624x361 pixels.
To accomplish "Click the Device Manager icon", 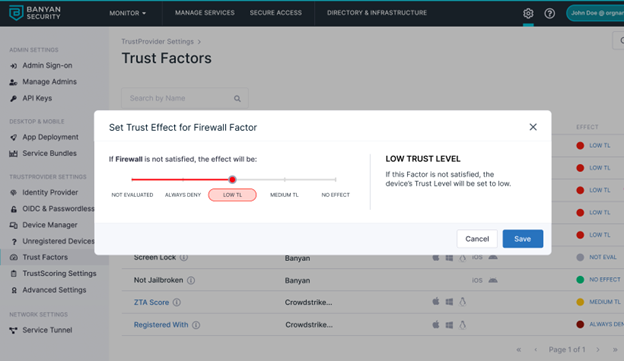I will (x=14, y=225).
